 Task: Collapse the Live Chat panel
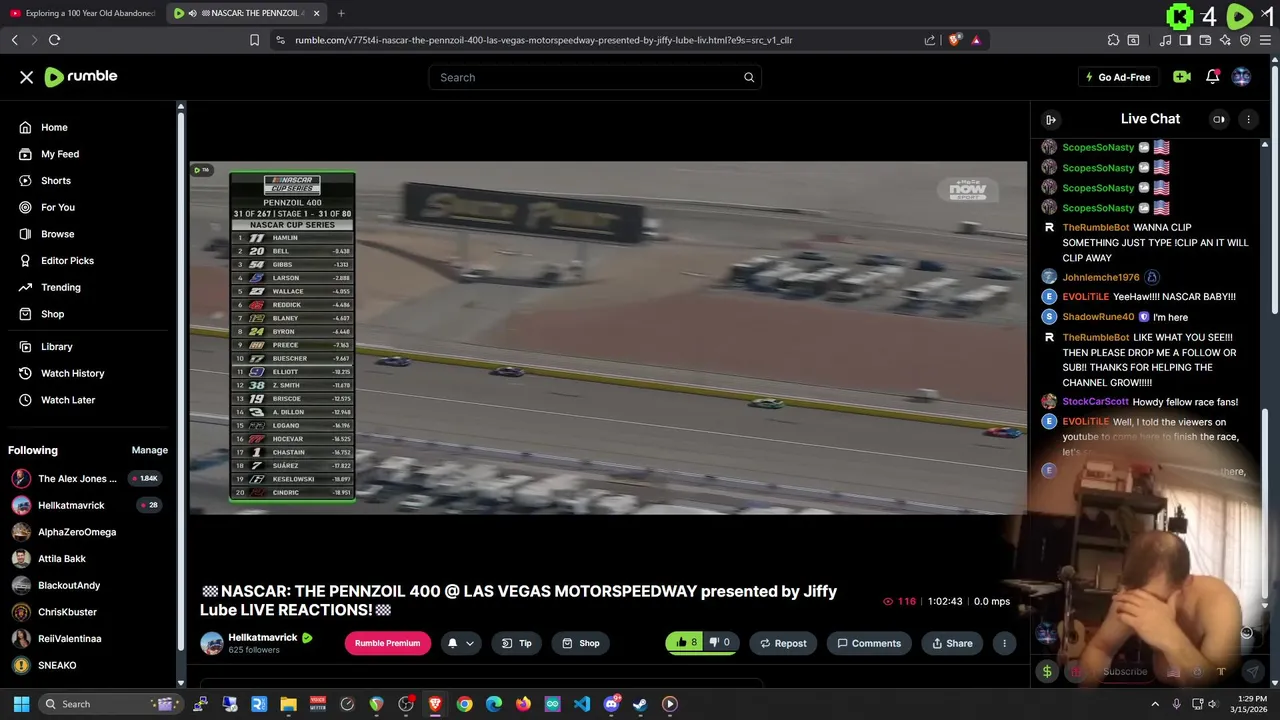(x=1051, y=120)
